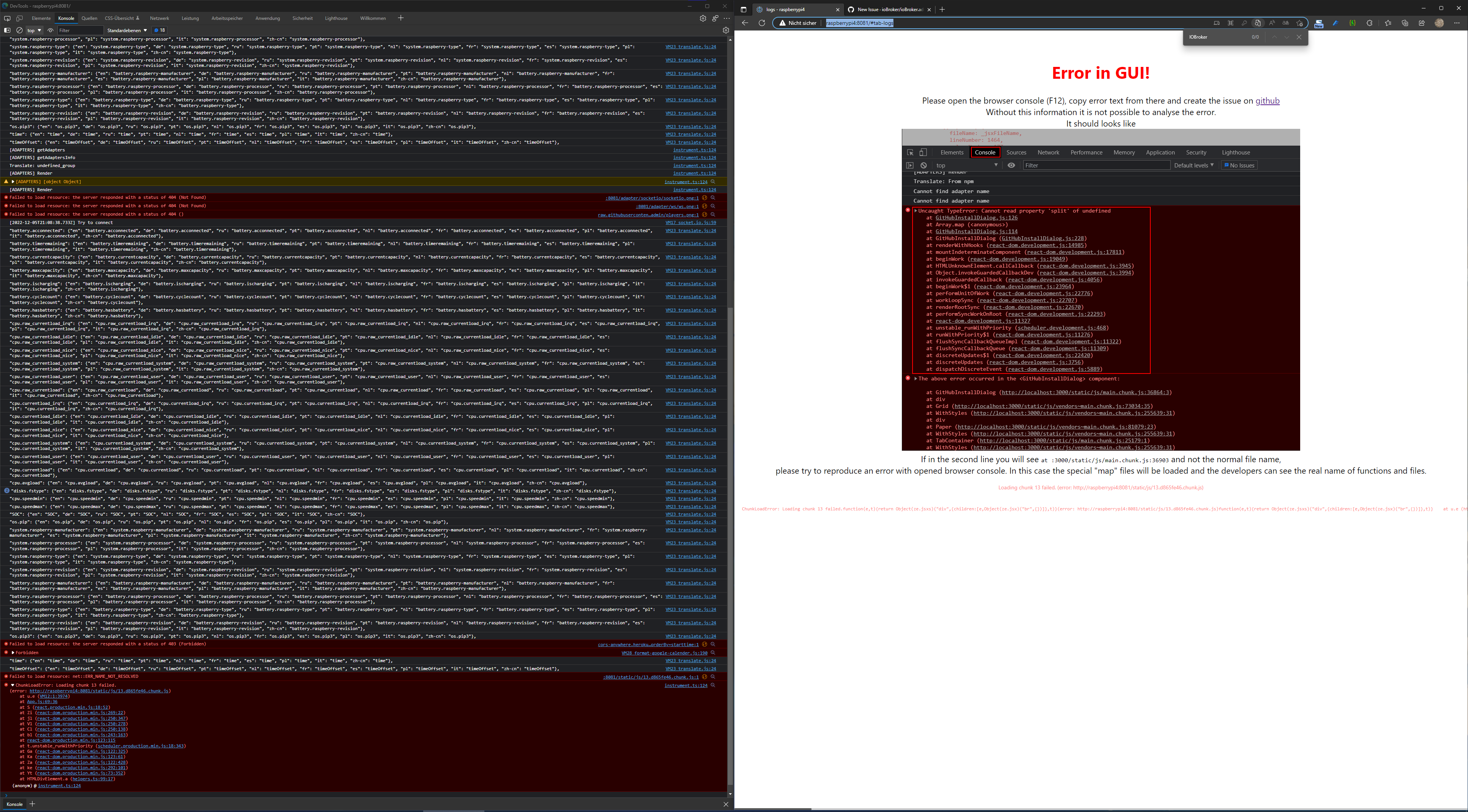Toggle split screen view in Edge
This screenshot has height=812, width=1468.
1217,23
